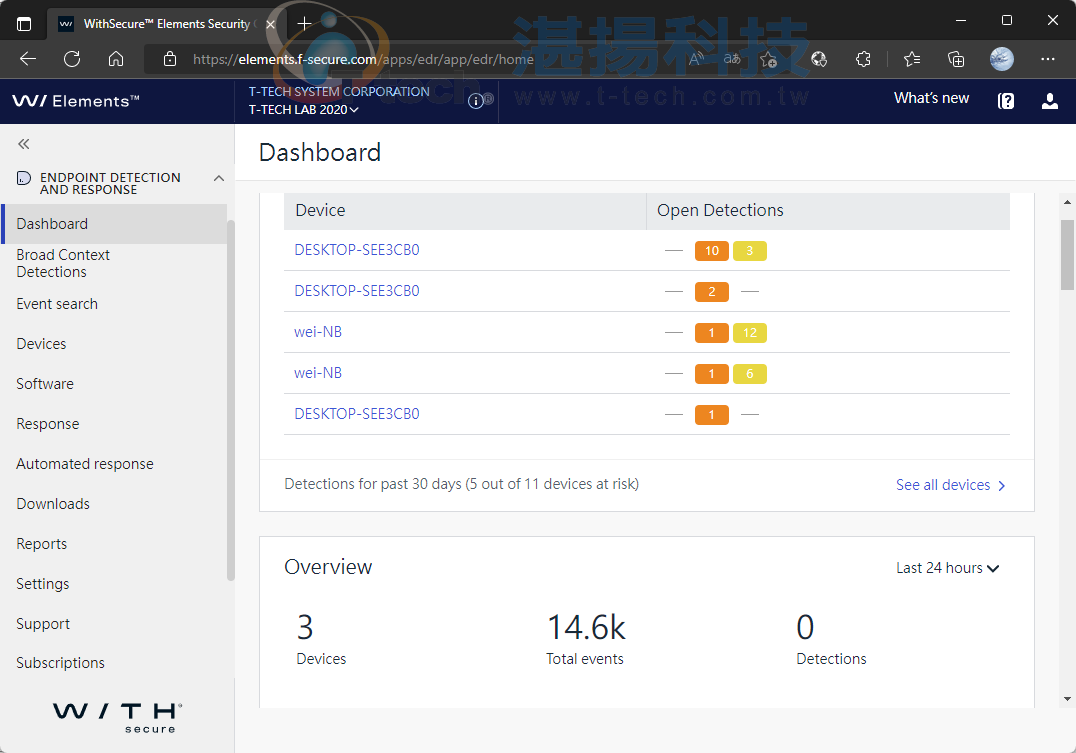Collapse the sidebar with double chevron icon
The width and height of the screenshot is (1076, 753).
click(24, 143)
